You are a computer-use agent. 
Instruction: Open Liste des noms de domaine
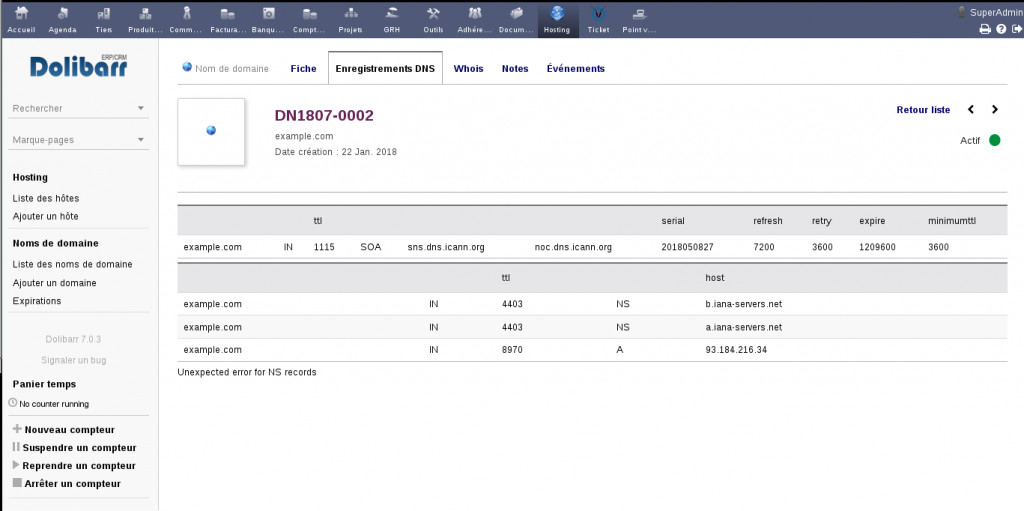tap(72, 264)
